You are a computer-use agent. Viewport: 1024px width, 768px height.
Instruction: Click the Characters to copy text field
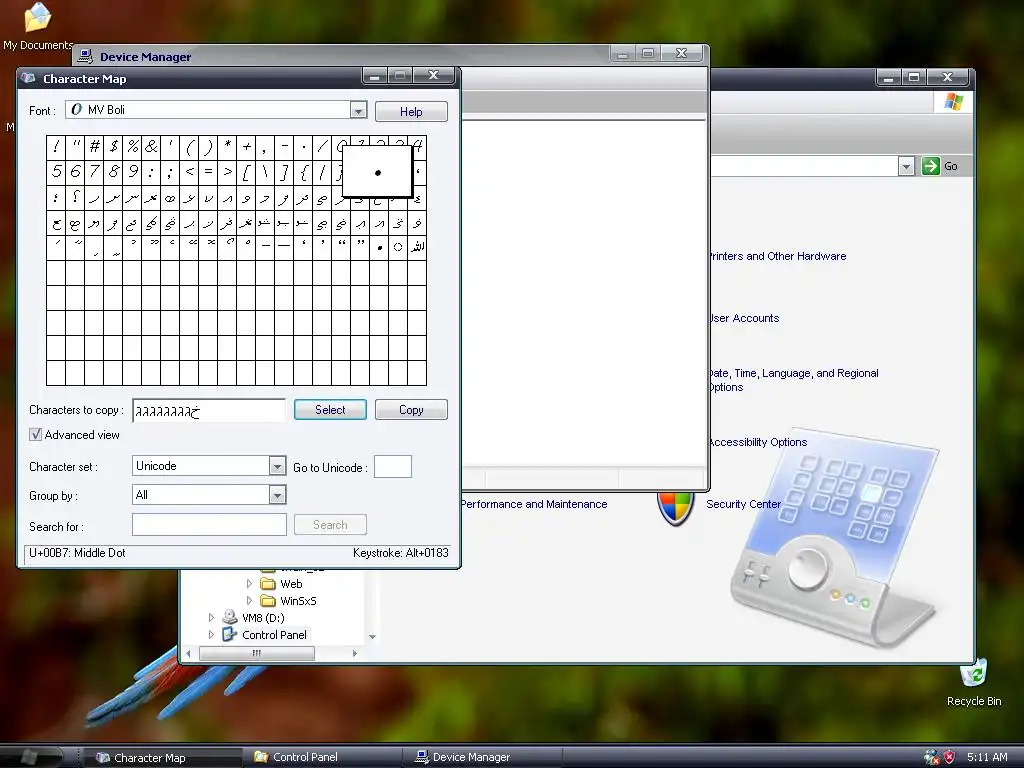click(x=209, y=410)
